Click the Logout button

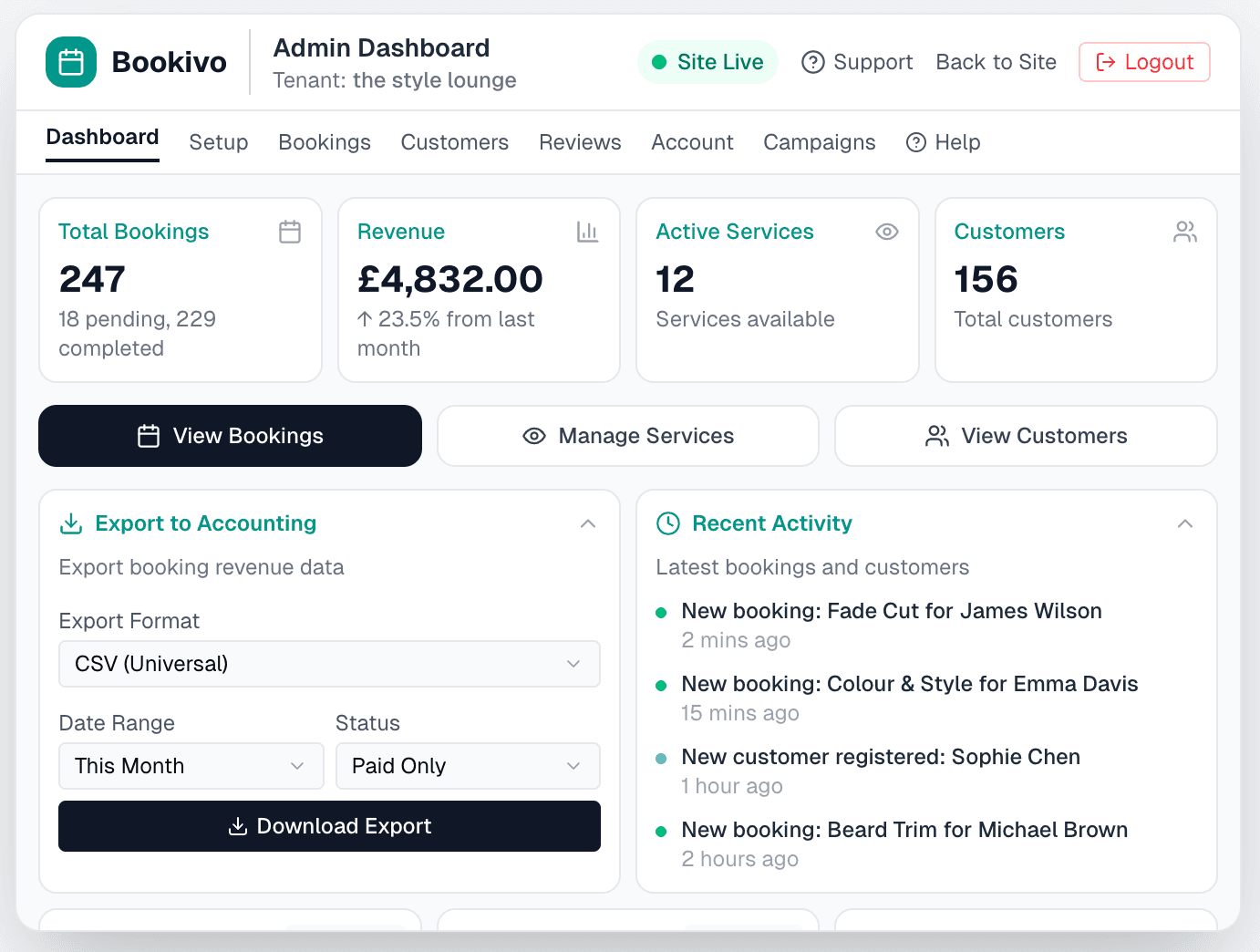coord(1144,62)
